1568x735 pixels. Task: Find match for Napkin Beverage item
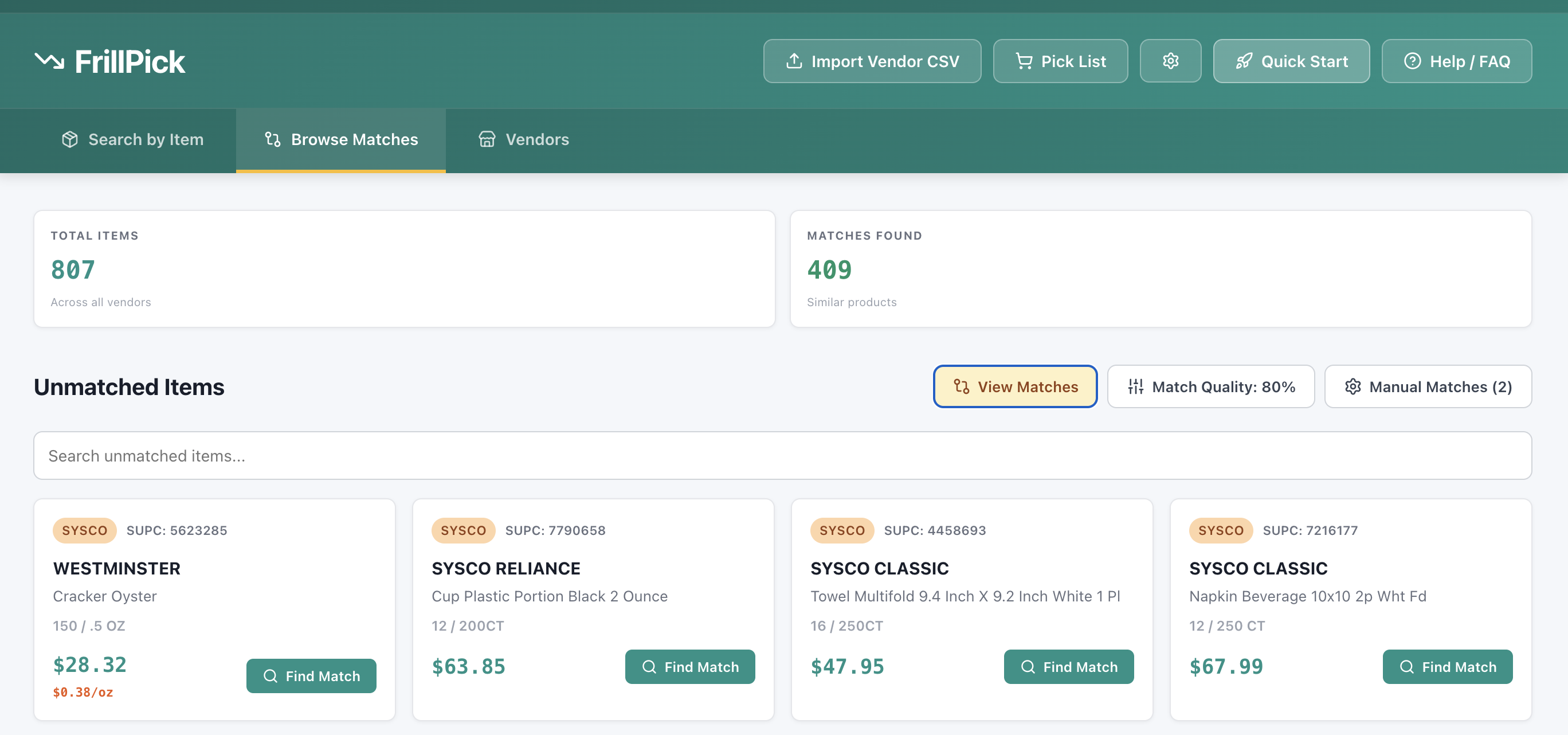(x=1447, y=666)
